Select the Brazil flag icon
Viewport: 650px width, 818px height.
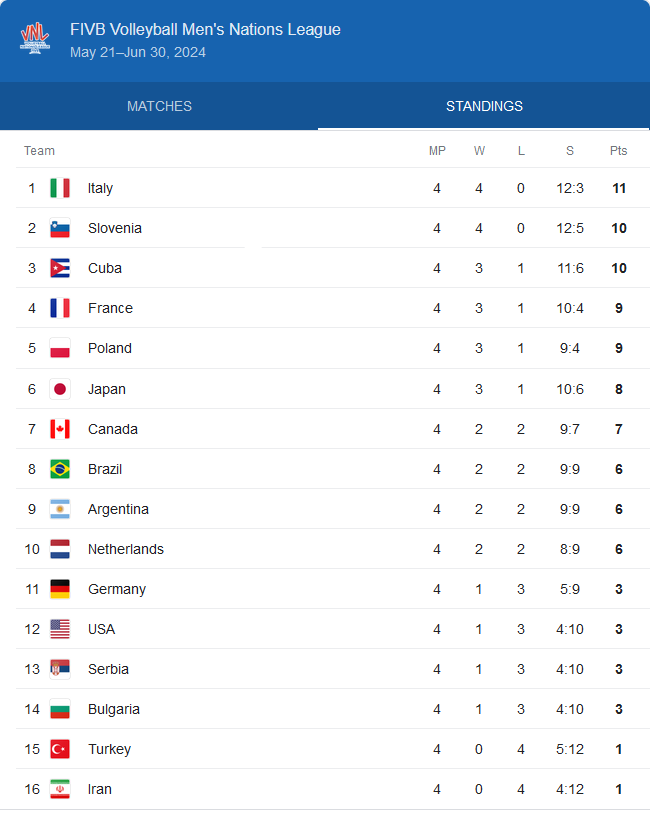[60, 469]
